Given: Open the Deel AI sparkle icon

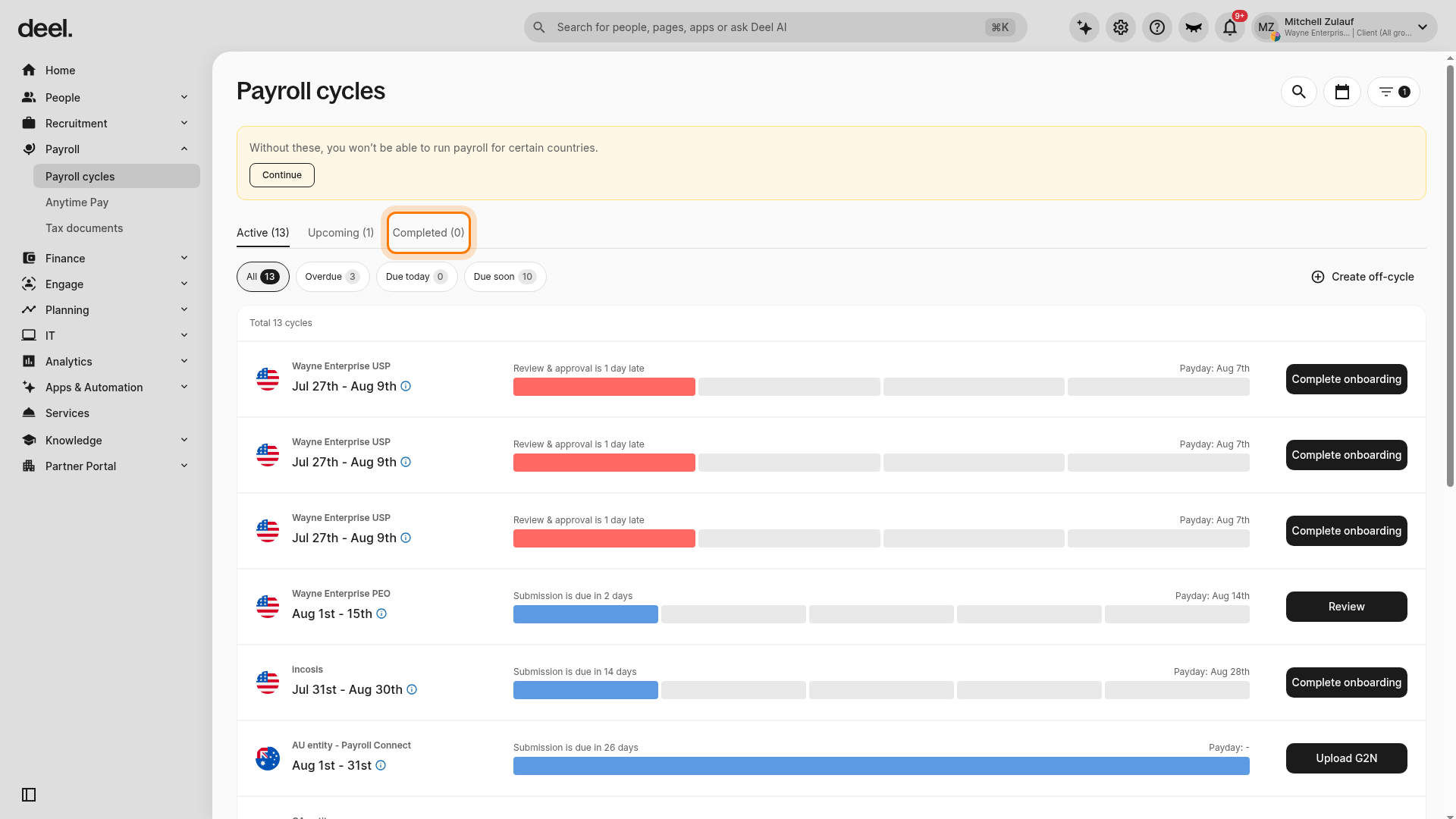Looking at the screenshot, I should pos(1084,28).
